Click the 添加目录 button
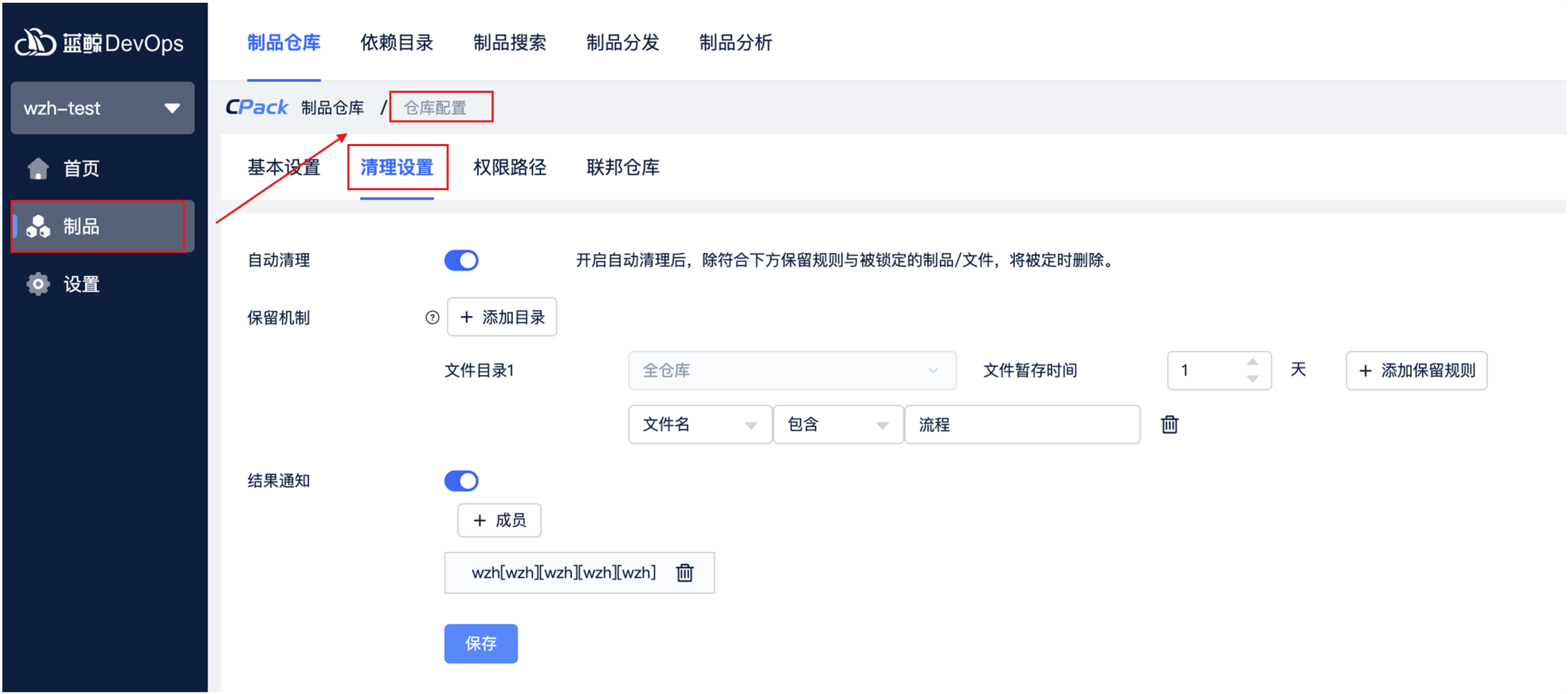The width and height of the screenshot is (1568, 694). coord(502,318)
